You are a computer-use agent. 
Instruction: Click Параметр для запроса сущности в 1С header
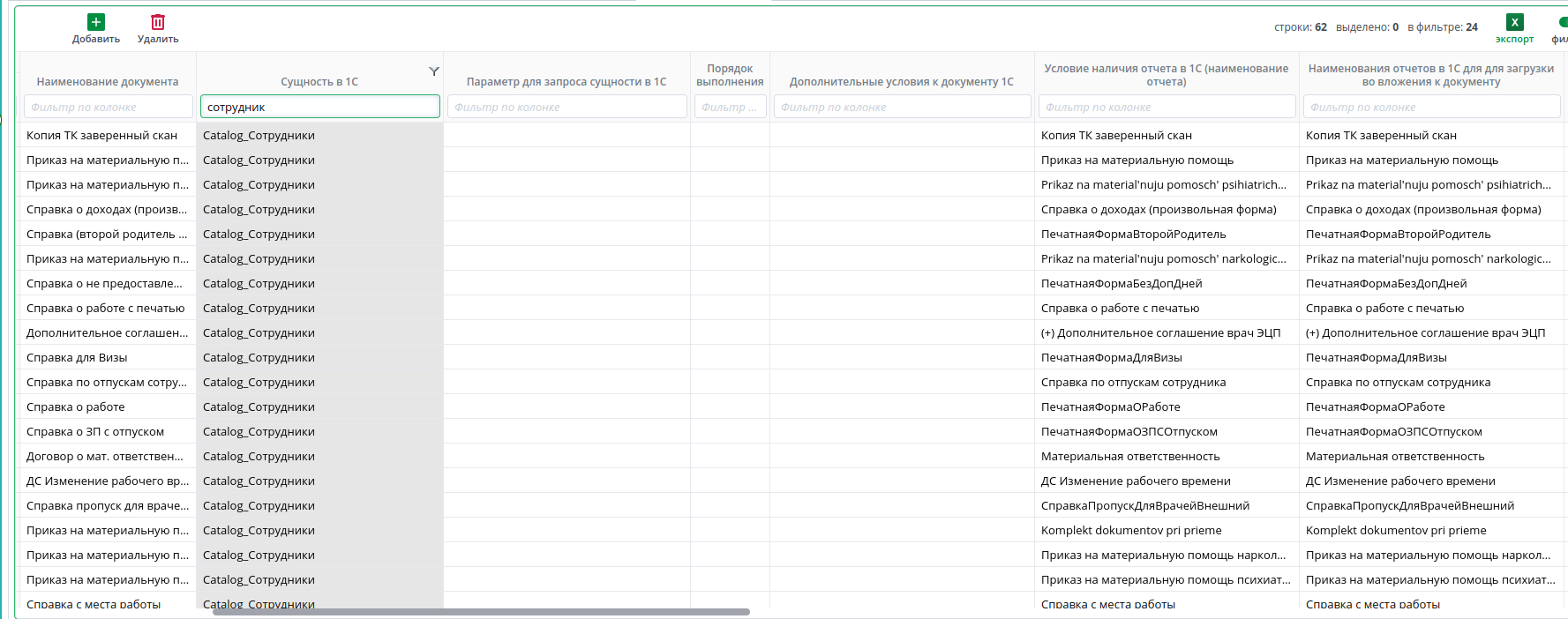(566, 82)
